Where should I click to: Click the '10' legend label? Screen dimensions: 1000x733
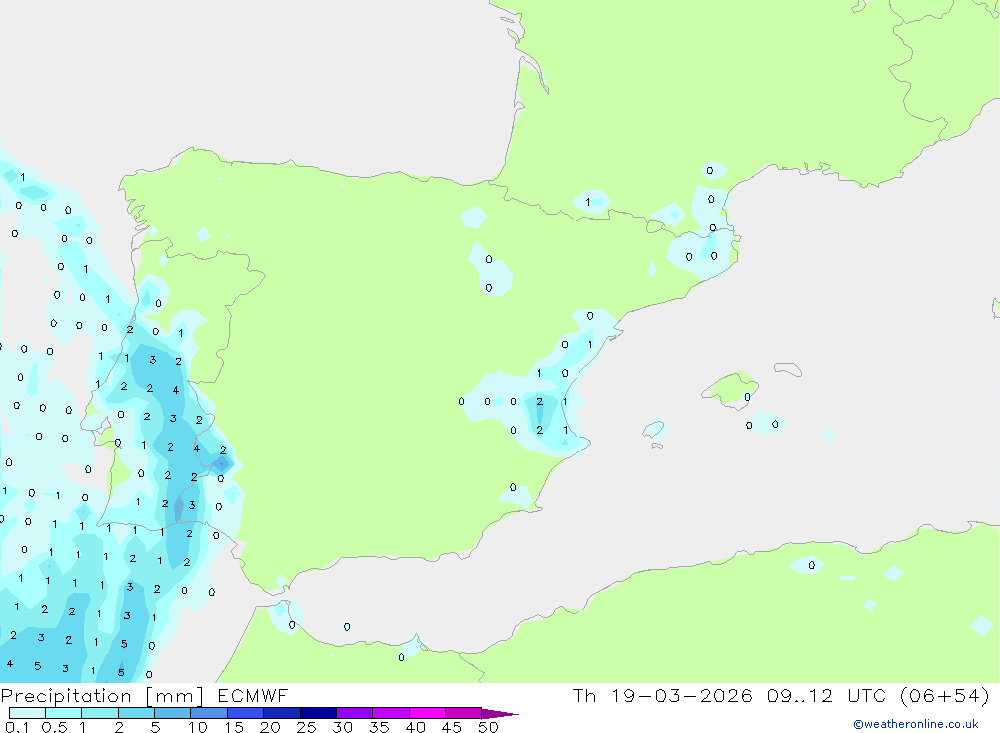coord(198,727)
